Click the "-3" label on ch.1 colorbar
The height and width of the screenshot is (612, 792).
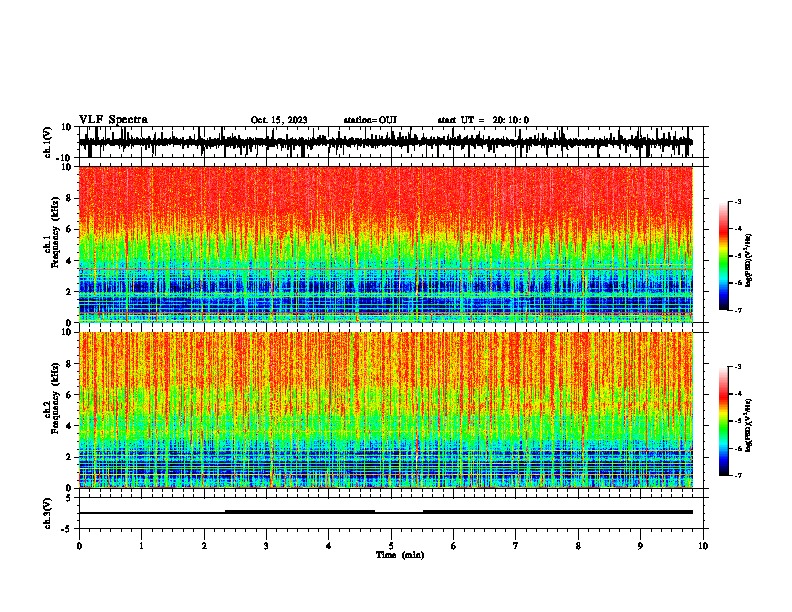pyautogui.click(x=738, y=201)
